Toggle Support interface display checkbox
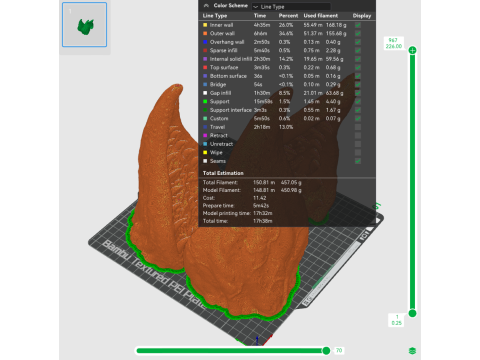Viewport: 480px width, 360px height. [x=358, y=110]
